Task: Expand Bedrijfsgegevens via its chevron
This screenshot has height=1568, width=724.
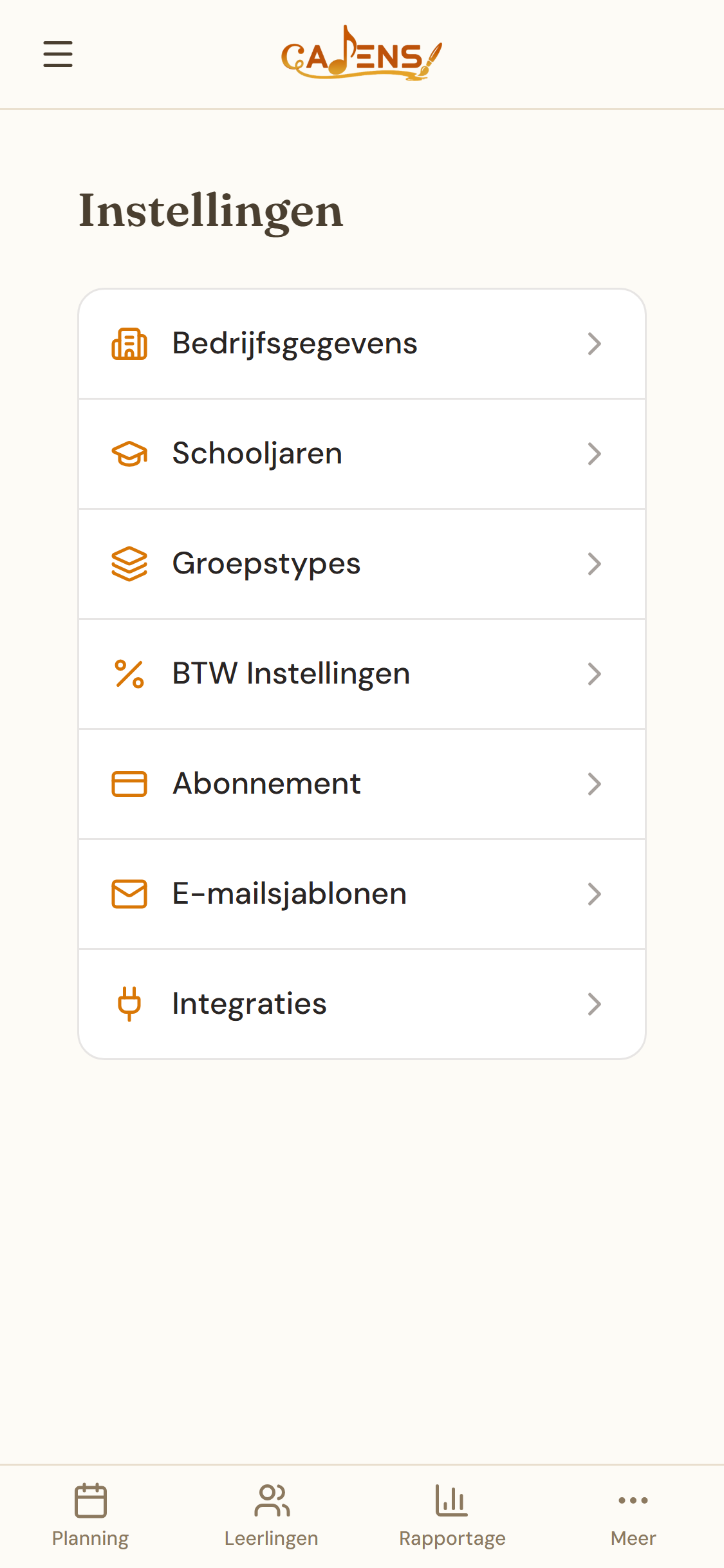Action: [595, 344]
